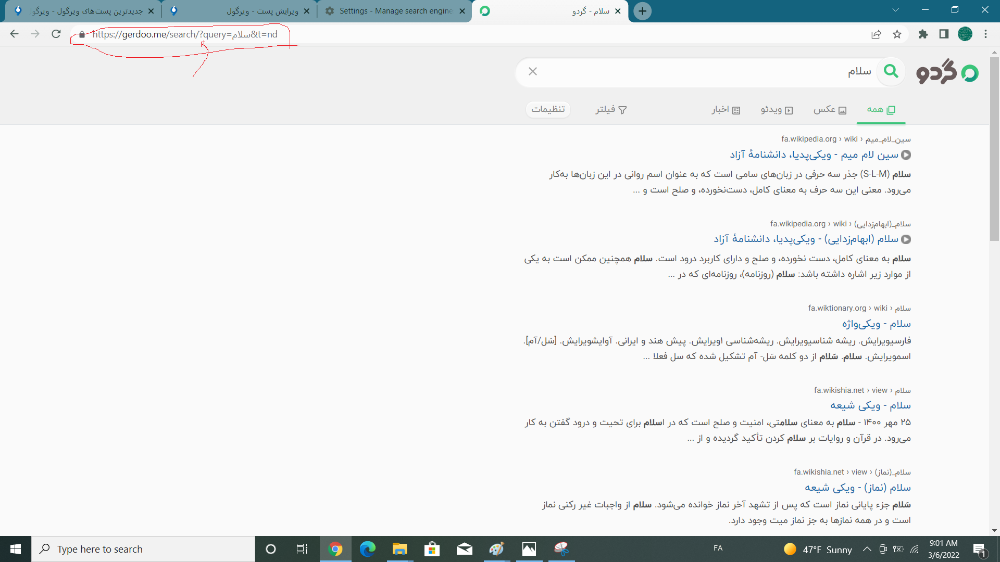This screenshot has height=562, width=1000.
Task: Close the سلام - گردو tab
Action: click(617, 11)
